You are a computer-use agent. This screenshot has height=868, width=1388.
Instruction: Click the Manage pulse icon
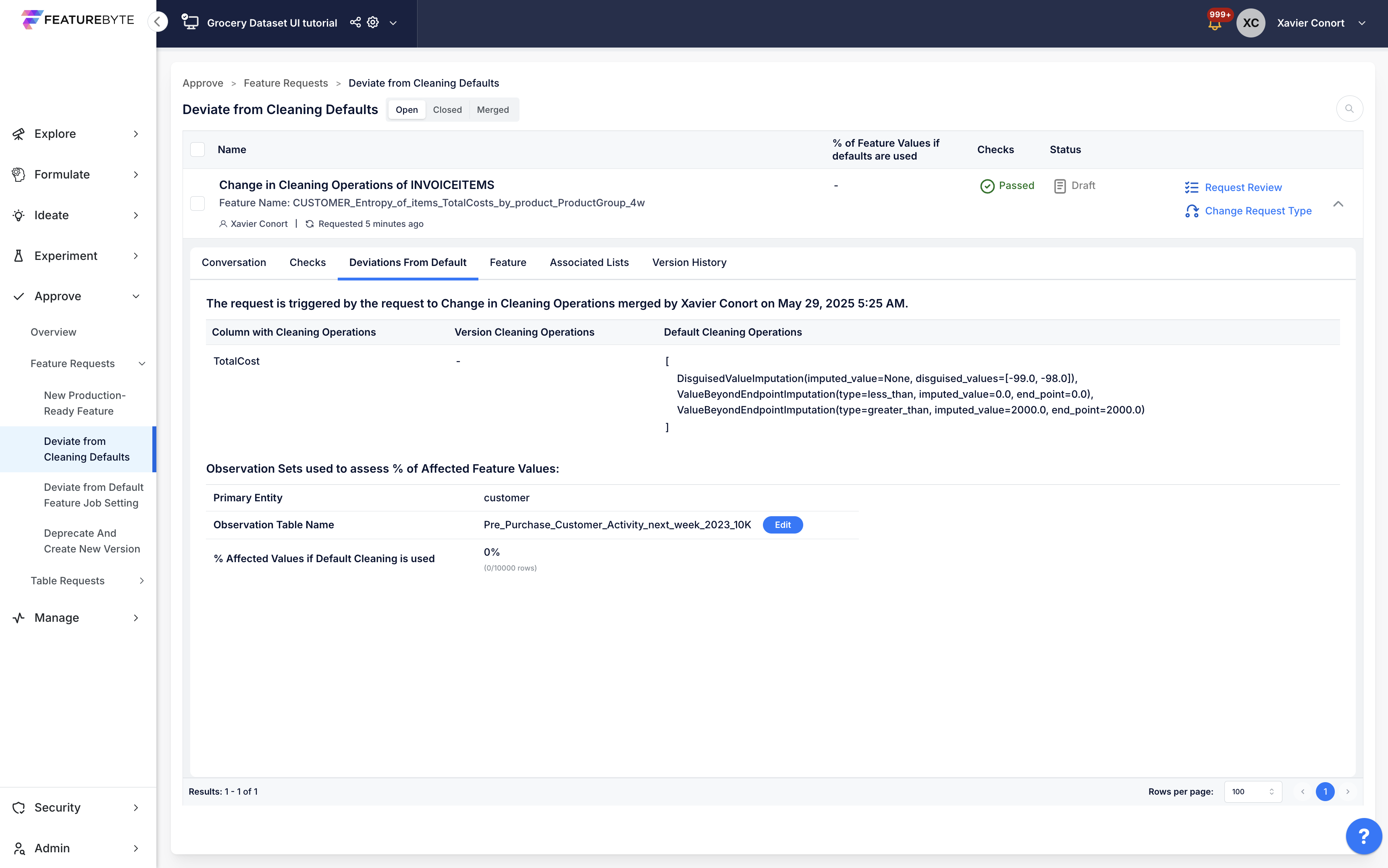19,618
